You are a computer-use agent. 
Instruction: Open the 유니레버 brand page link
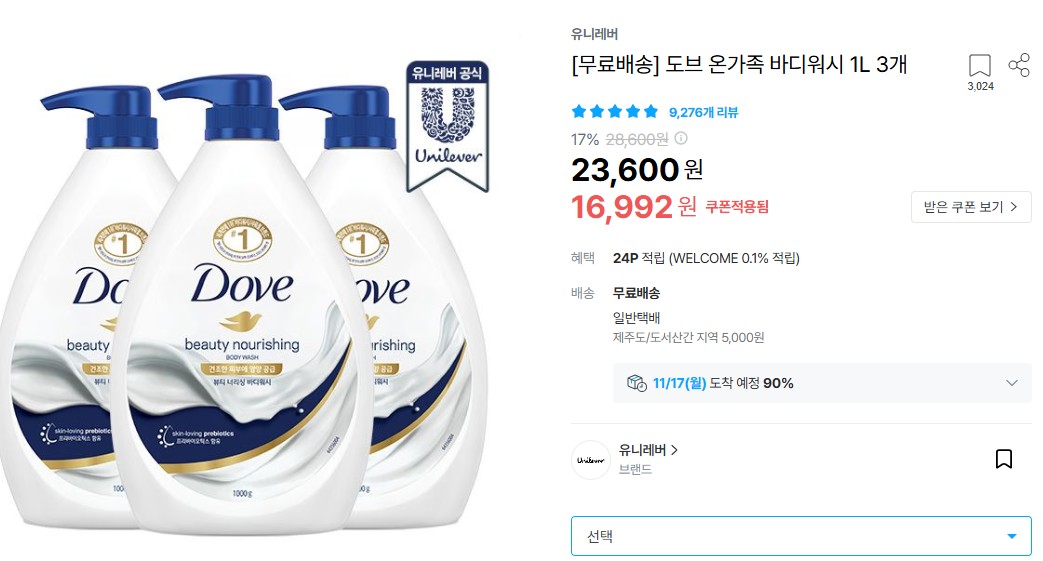point(648,450)
